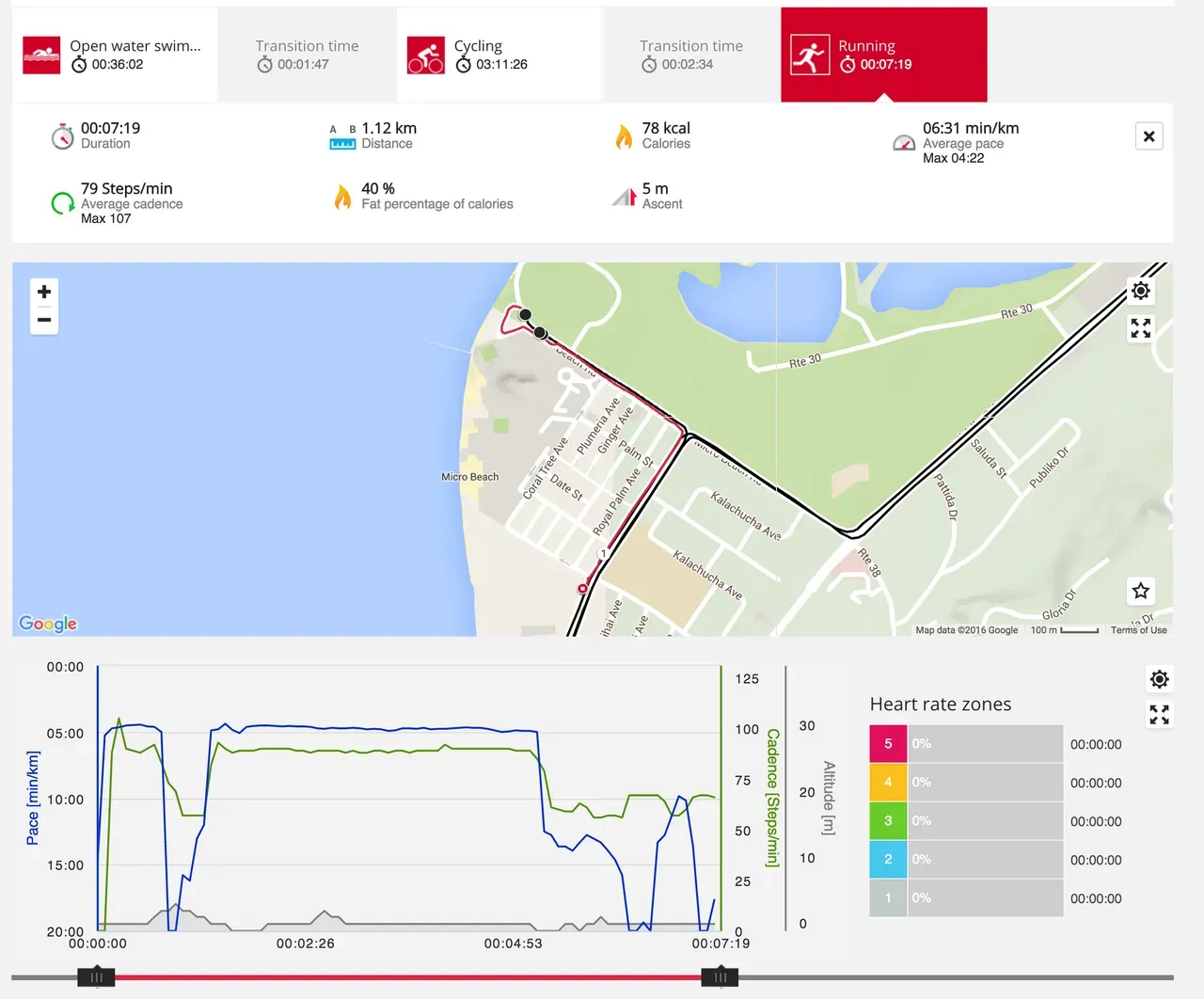1204x999 pixels.
Task: Expand the map to fullscreen
Action: (x=1140, y=328)
